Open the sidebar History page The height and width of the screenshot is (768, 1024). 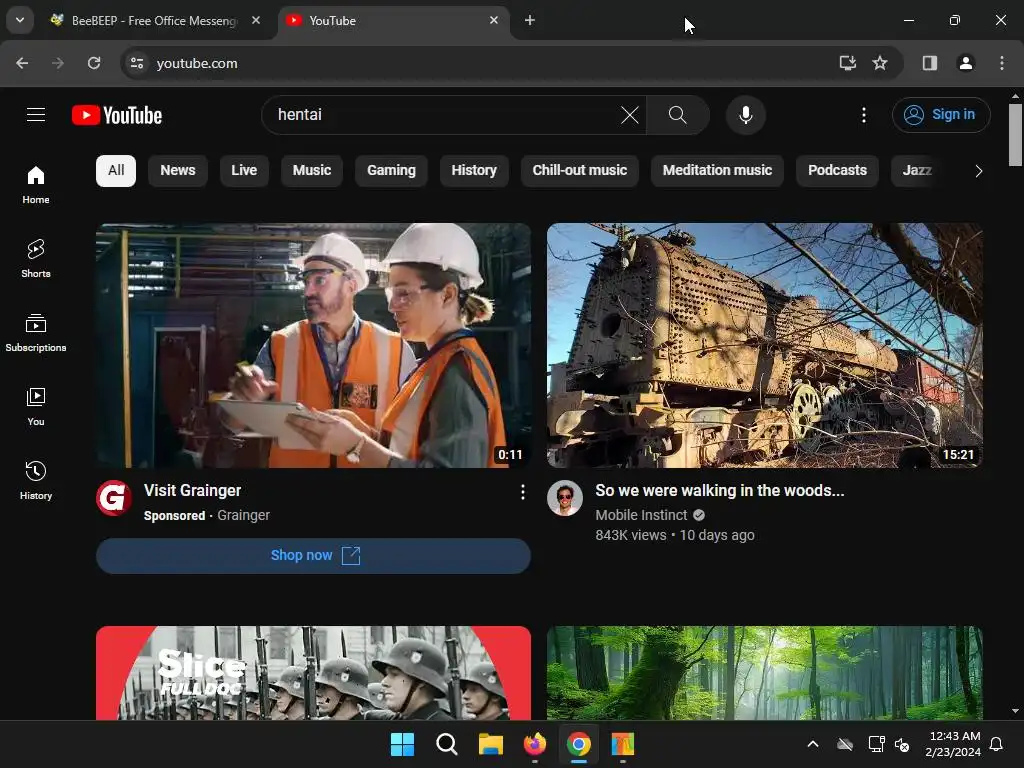tap(36, 480)
